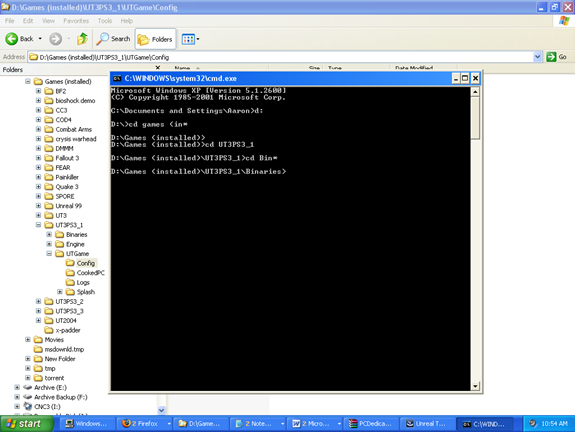This screenshot has height=433, width=576.
Task: Open the Favorites menu
Action: coord(76,21)
